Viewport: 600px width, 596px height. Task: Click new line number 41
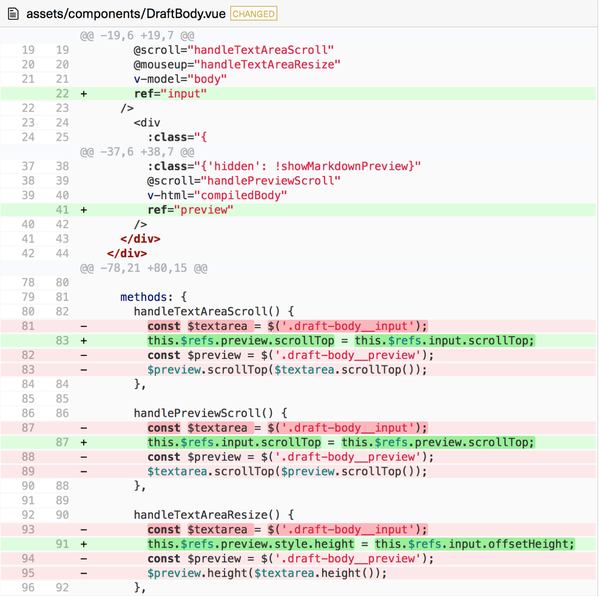point(62,210)
